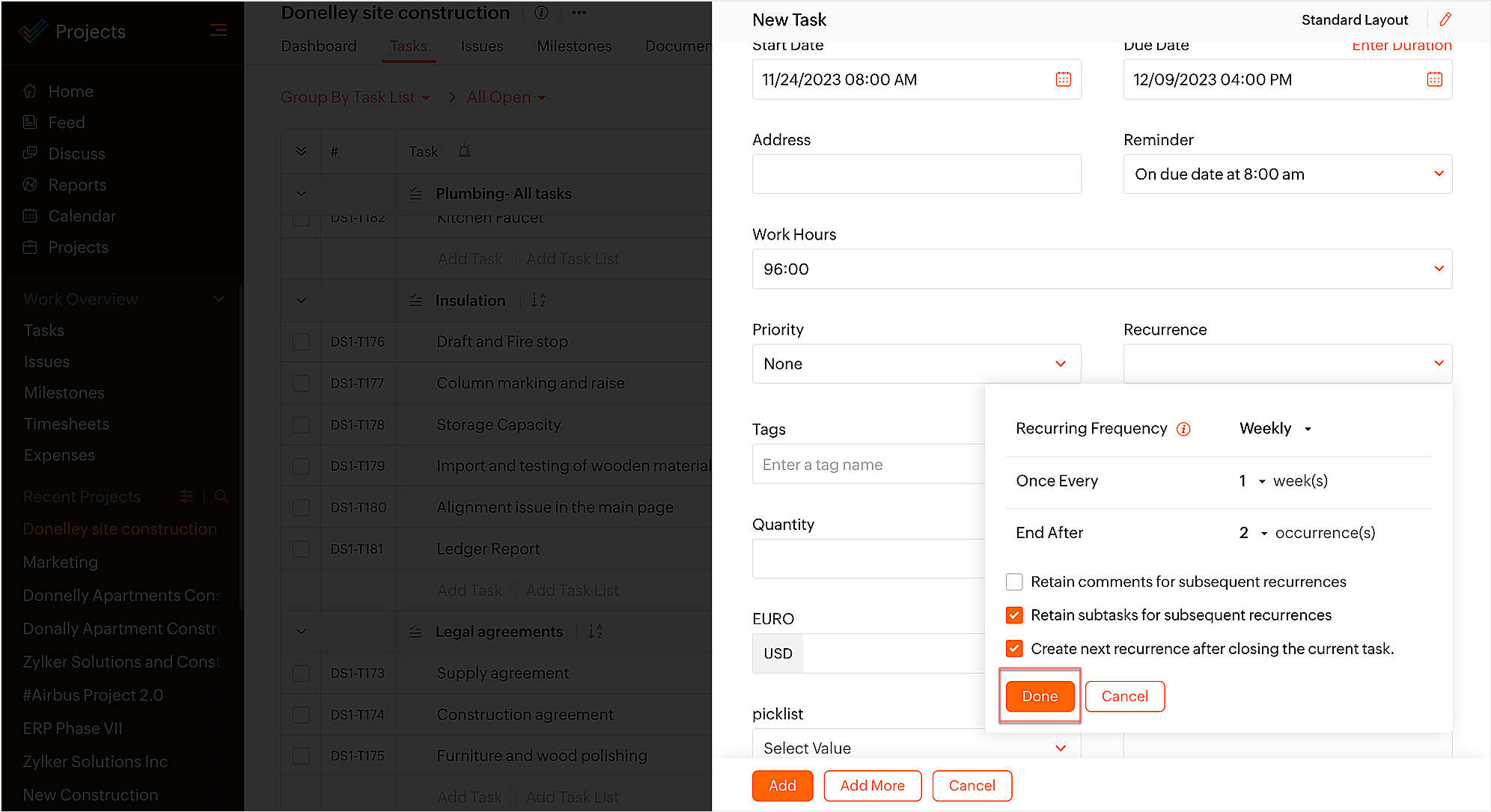Click the project options ellipsis icon

pyautogui.click(x=579, y=13)
